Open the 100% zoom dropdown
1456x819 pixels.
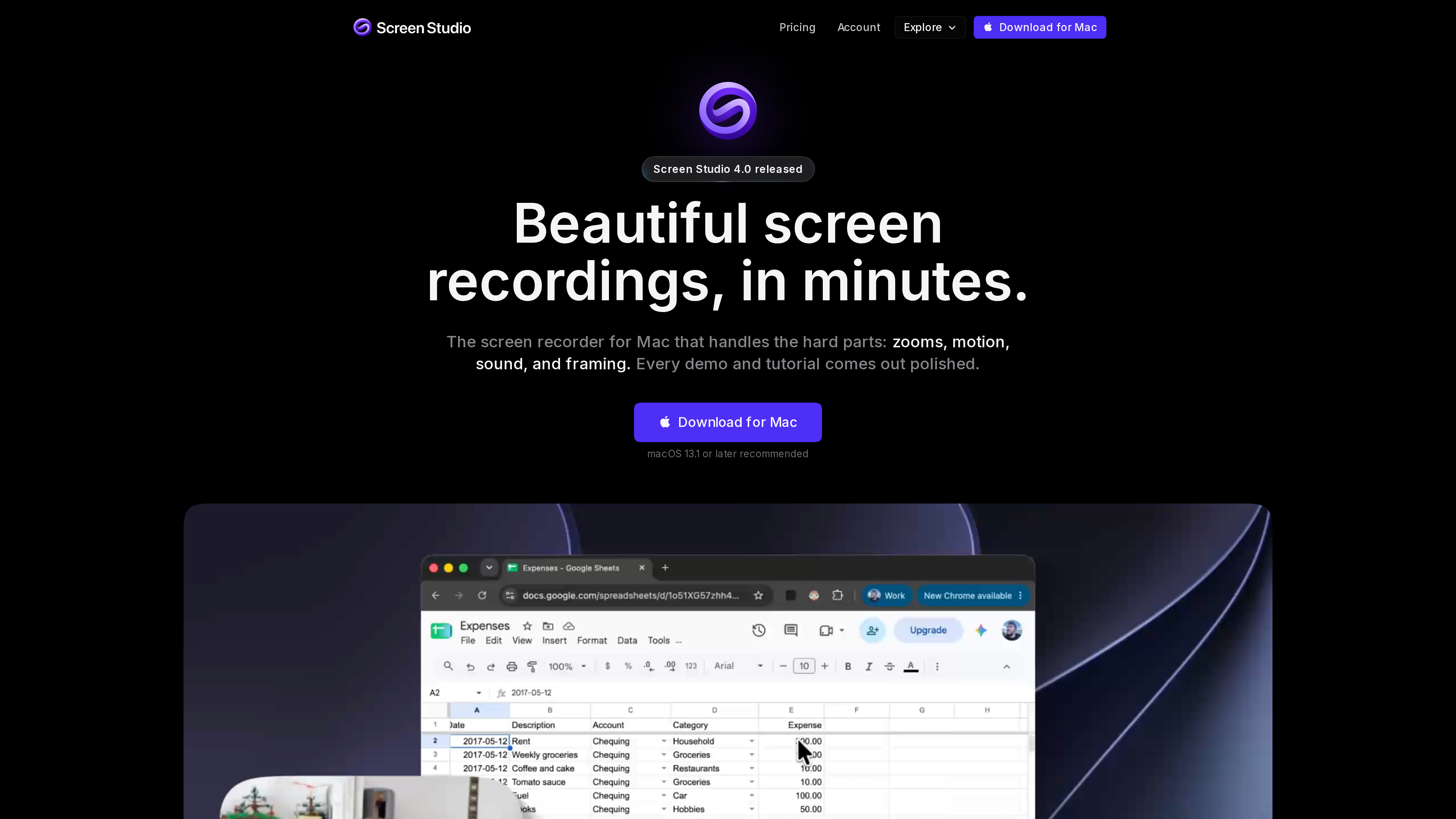(x=567, y=667)
